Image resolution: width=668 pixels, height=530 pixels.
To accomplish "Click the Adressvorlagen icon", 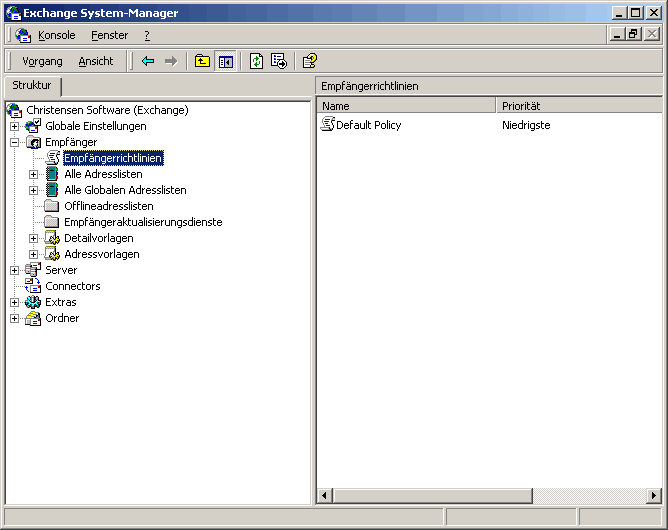I will click(x=52, y=254).
